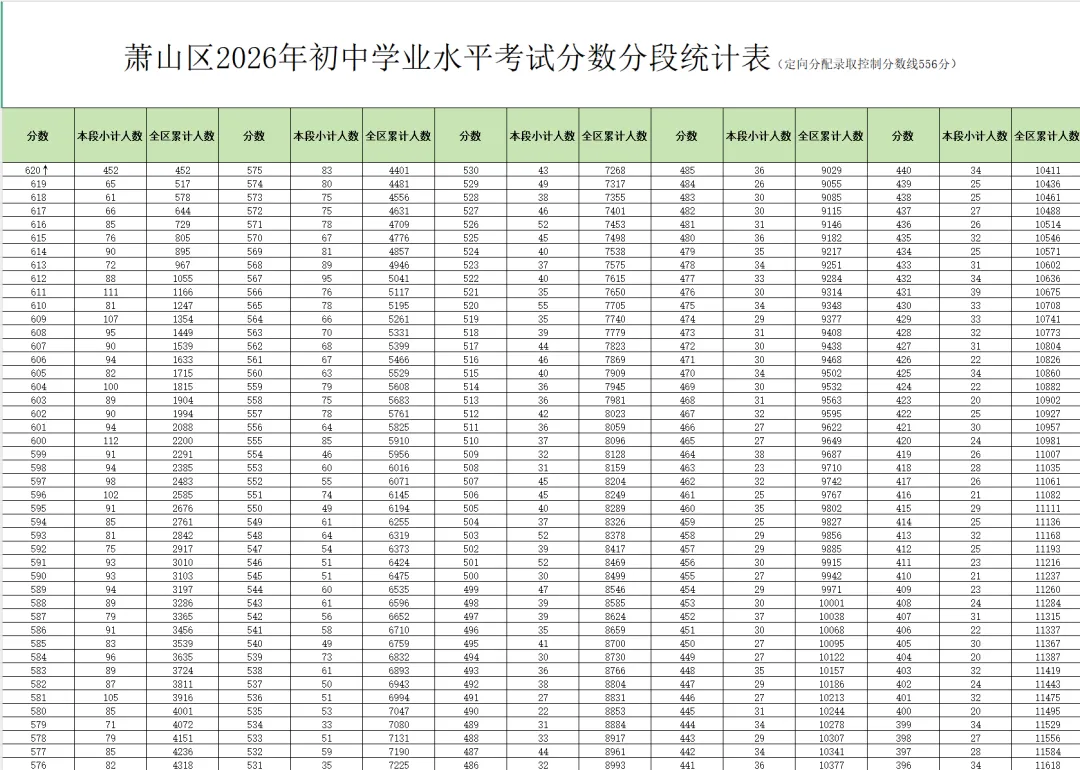Click score cell 589
1080x770 pixels.
(x=38, y=590)
